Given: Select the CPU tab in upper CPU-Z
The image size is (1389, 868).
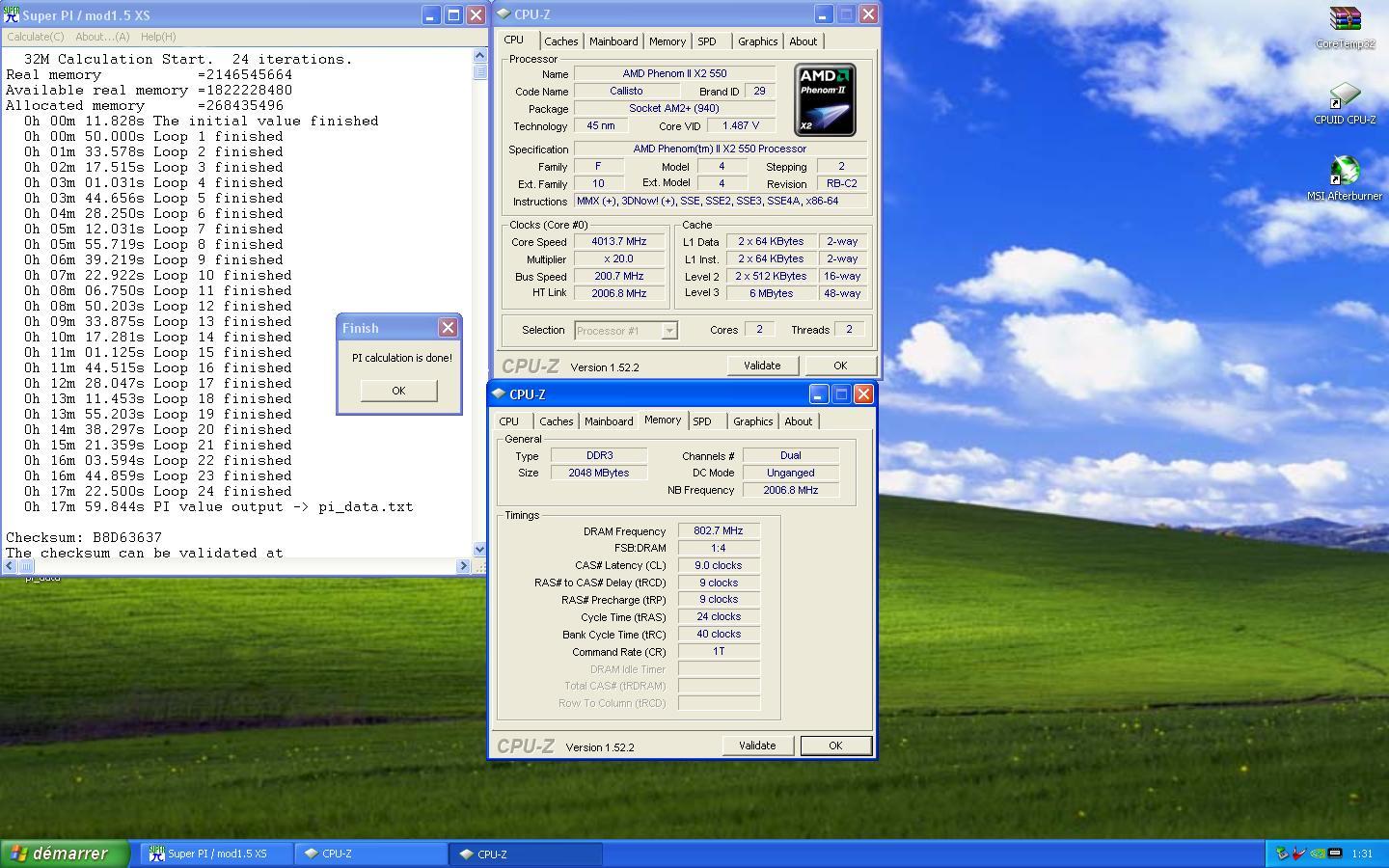Looking at the screenshot, I should point(514,40).
